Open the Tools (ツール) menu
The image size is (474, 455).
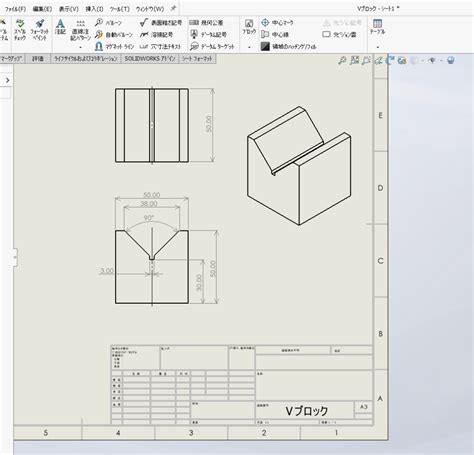tap(120, 9)
